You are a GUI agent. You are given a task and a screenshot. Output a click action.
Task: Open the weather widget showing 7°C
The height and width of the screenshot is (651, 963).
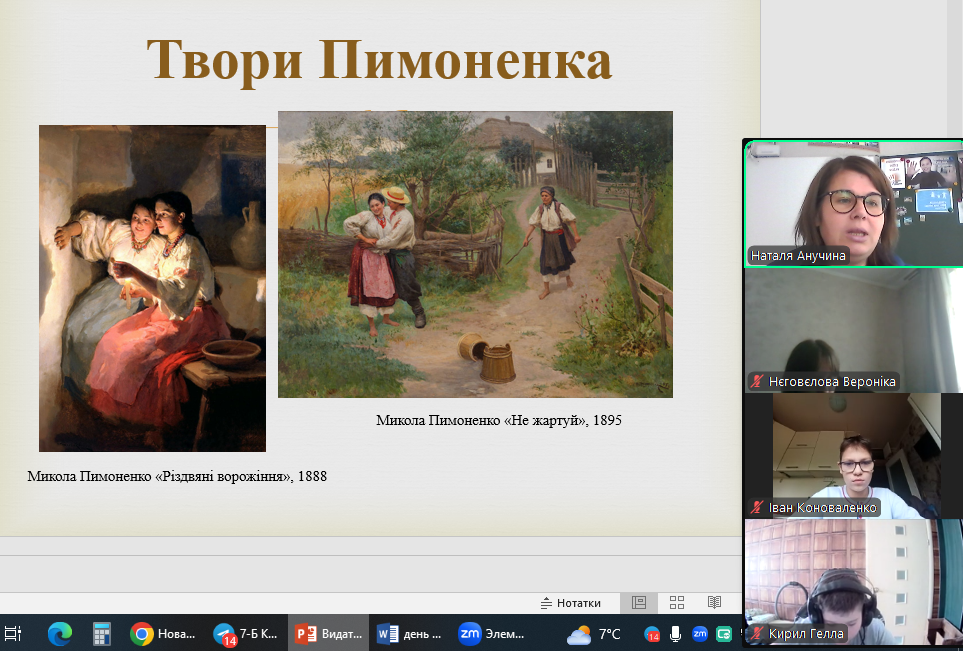[593, 634]
